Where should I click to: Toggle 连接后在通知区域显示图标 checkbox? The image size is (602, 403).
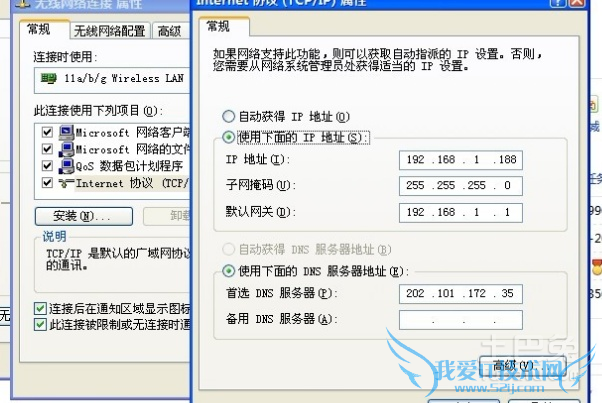click(40, 308)
